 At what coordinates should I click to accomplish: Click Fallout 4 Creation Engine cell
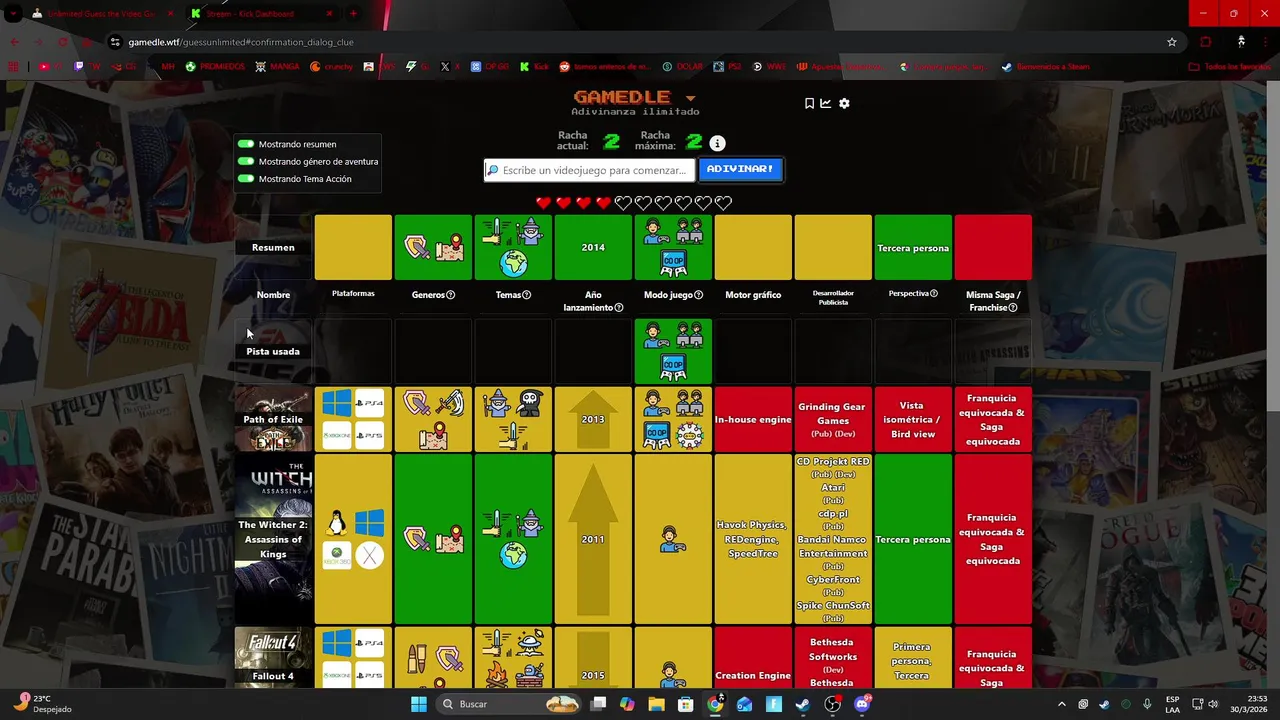[x=753, y=657]
